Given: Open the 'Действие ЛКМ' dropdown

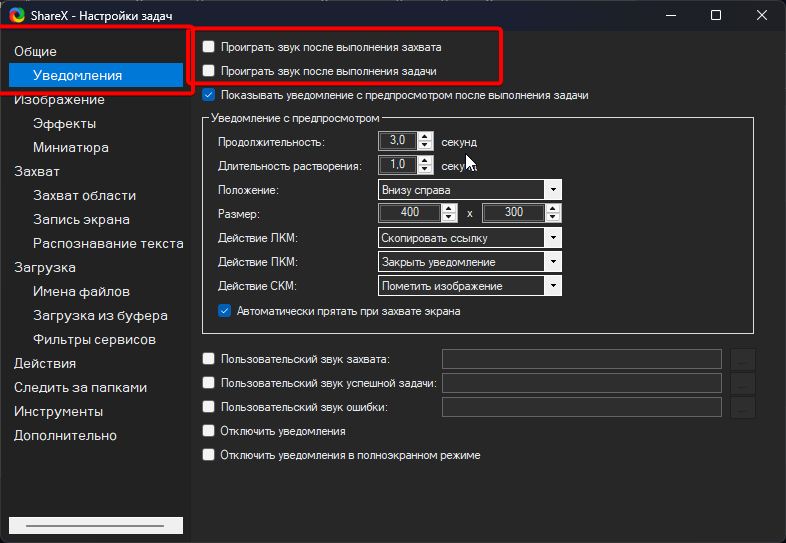Looking at the screenshot, I should (553, 238).
